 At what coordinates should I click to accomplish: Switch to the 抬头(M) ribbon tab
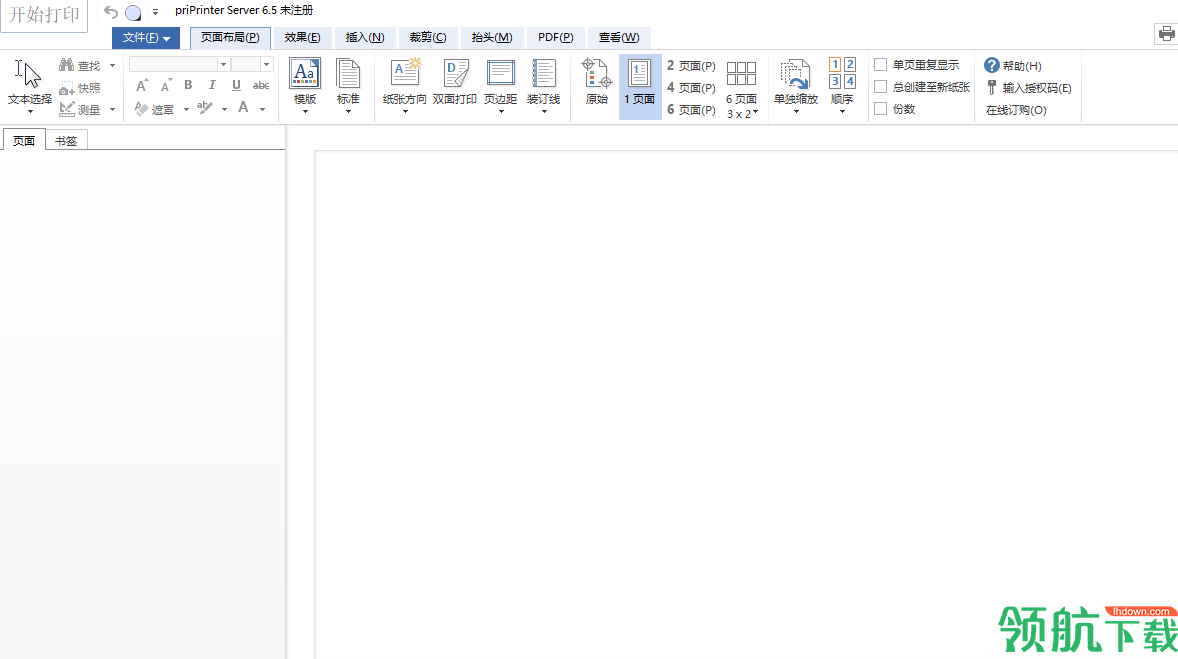pos(491,38)
